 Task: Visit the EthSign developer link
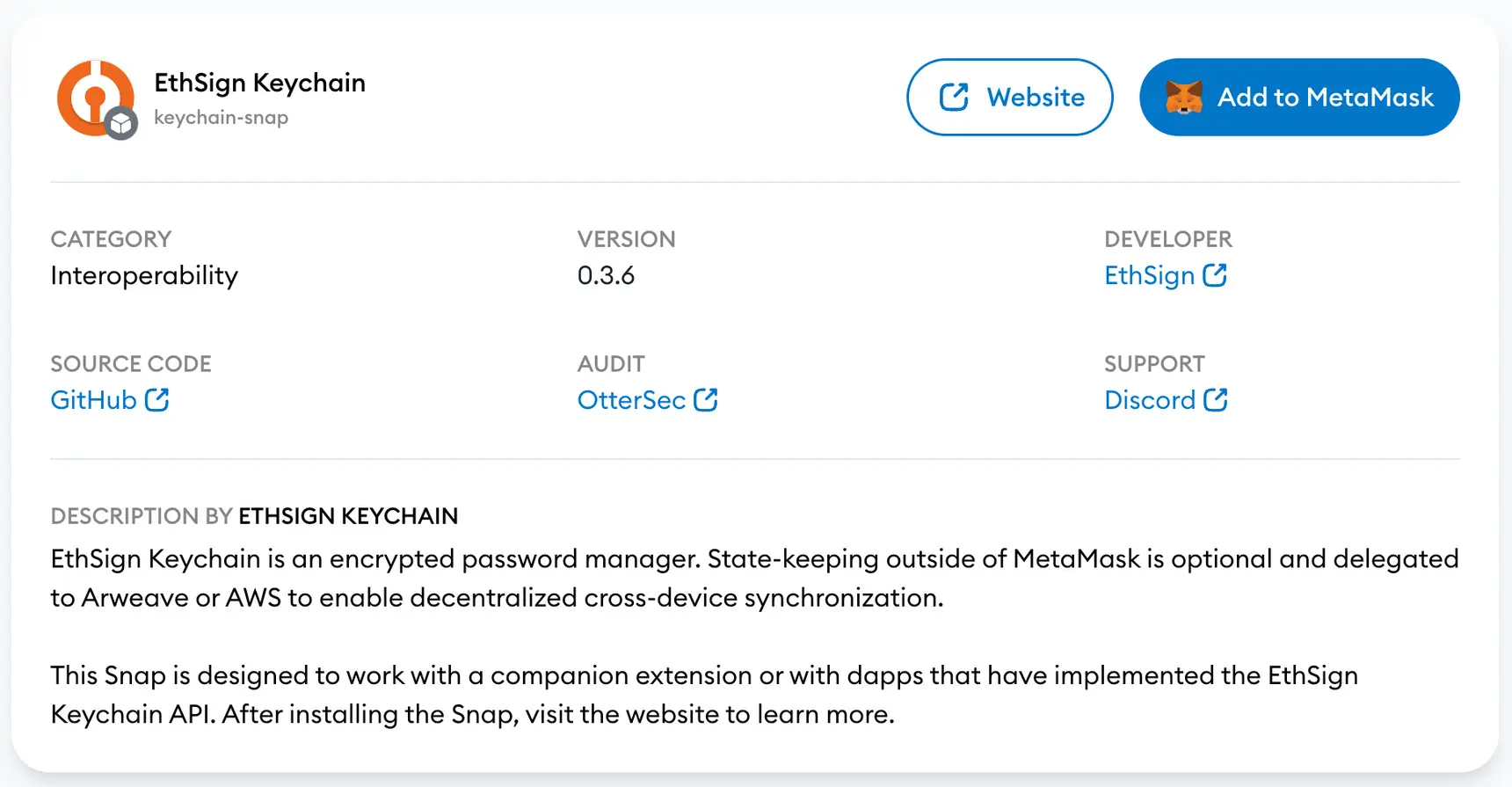point(1149,275)
